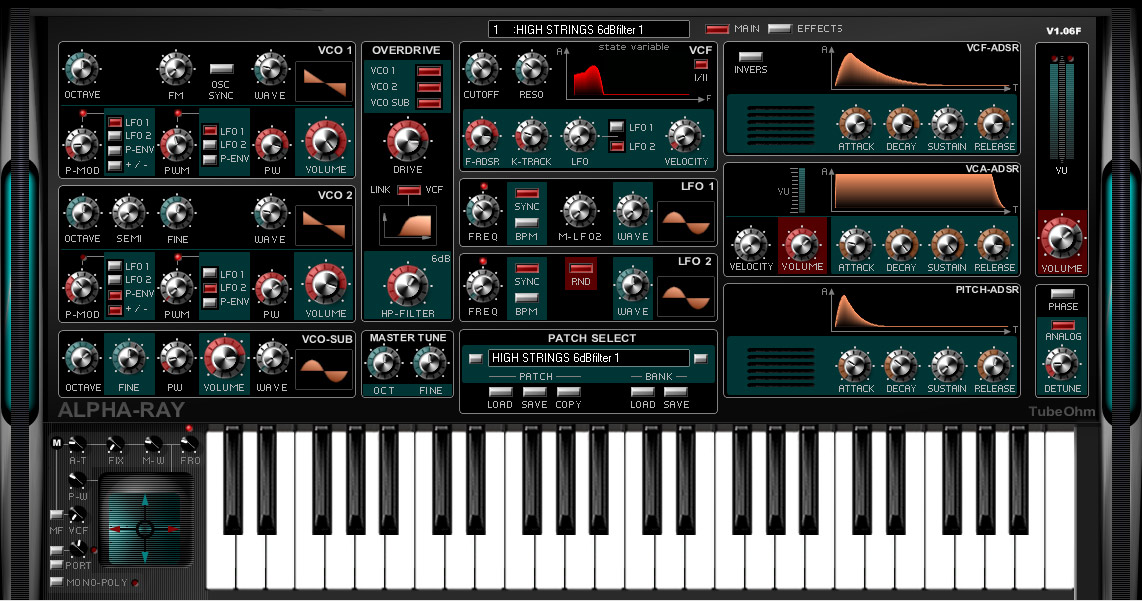The height and width of the screenshot is (601, 1142).
Task: Toggle VCF LFO 2 source switch
Action: pyautogui.click(x=617, y=146)
